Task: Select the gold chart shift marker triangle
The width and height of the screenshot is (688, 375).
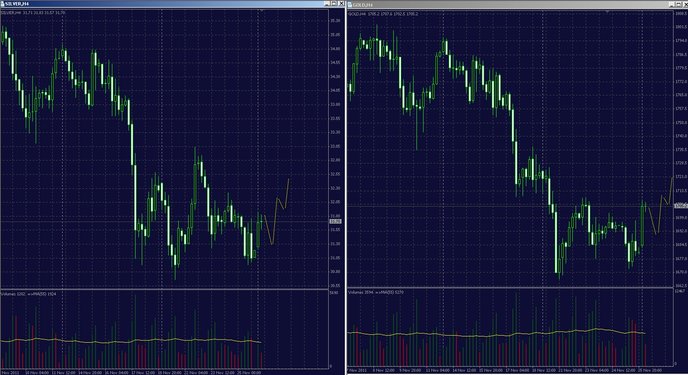Action: [607, 12]
